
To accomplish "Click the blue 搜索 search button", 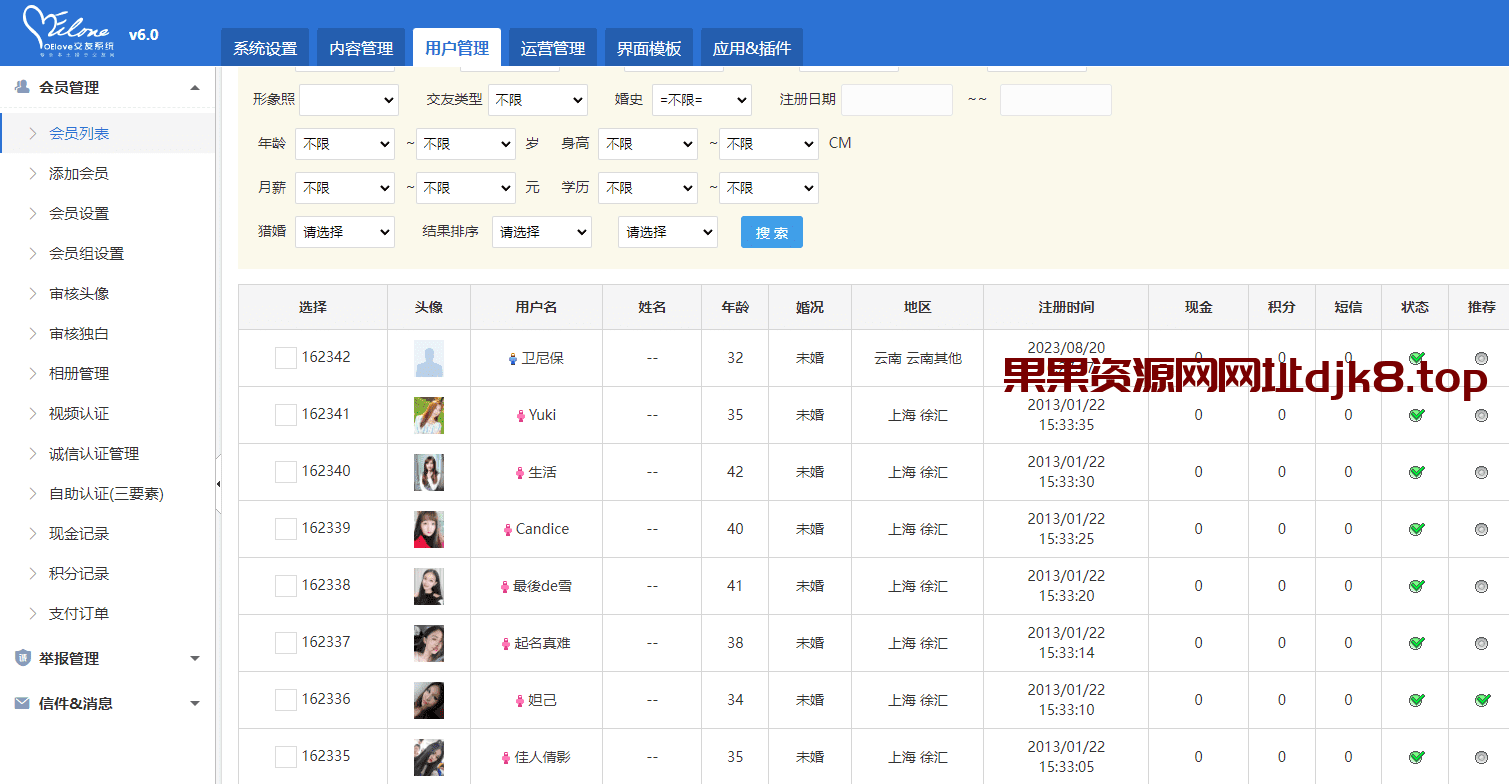I will point(771,231).
